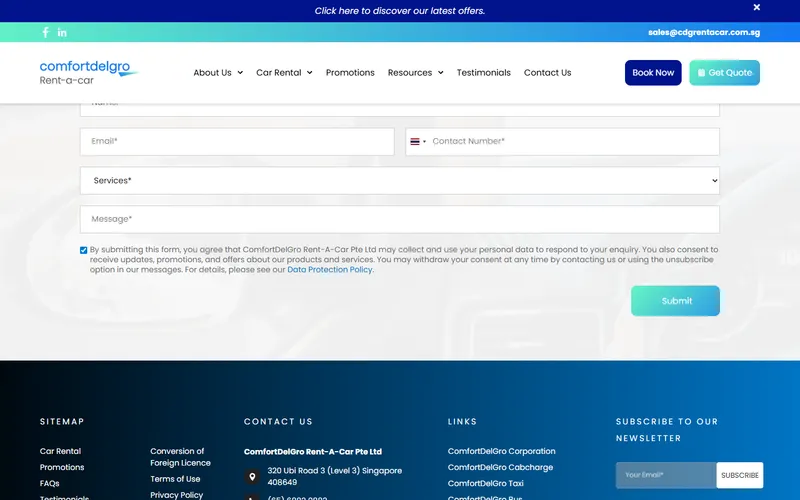
Task: Focus the Message field
Action: tap(399, 219)
